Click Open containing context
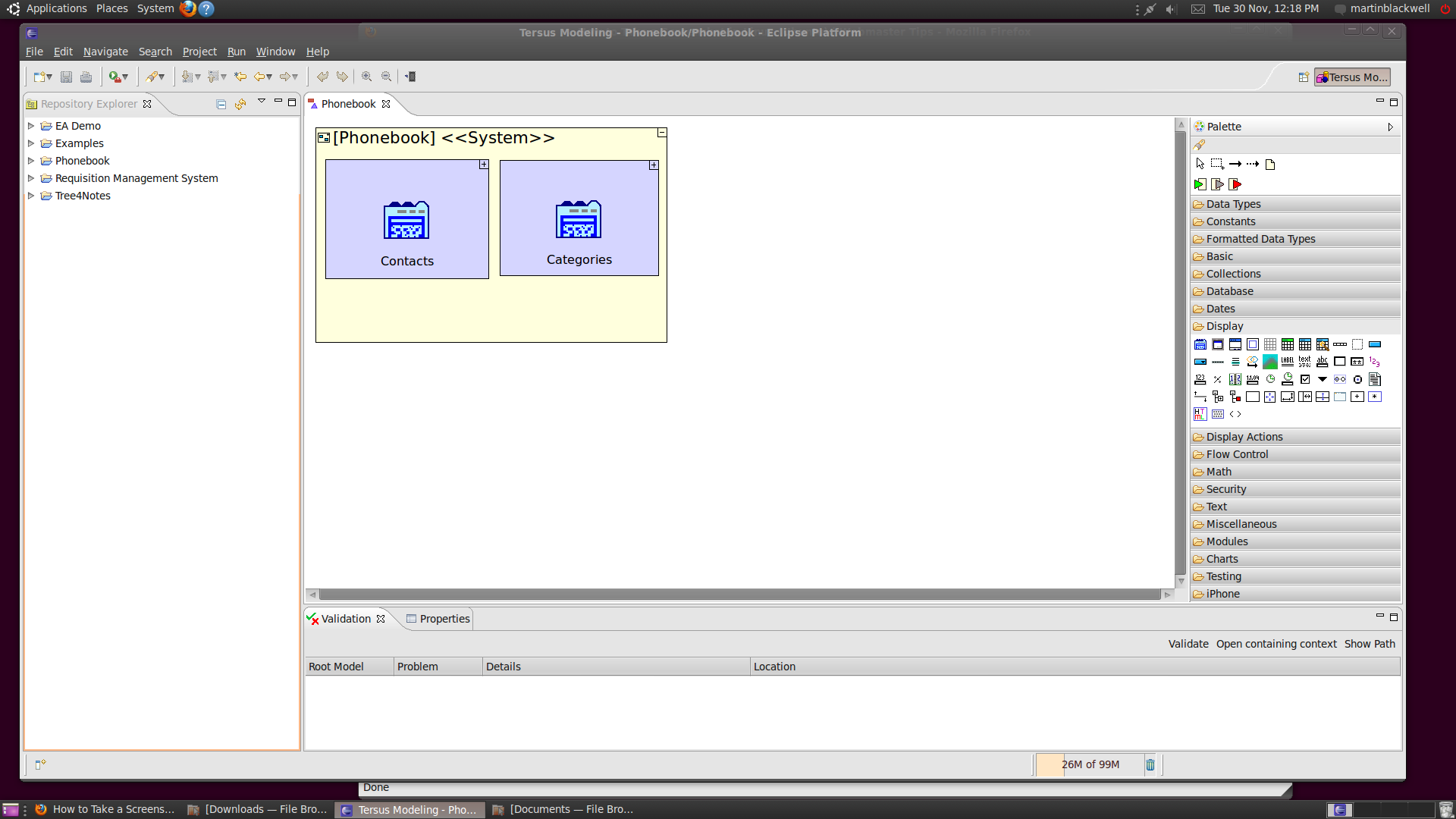 tap(1276, 644)
